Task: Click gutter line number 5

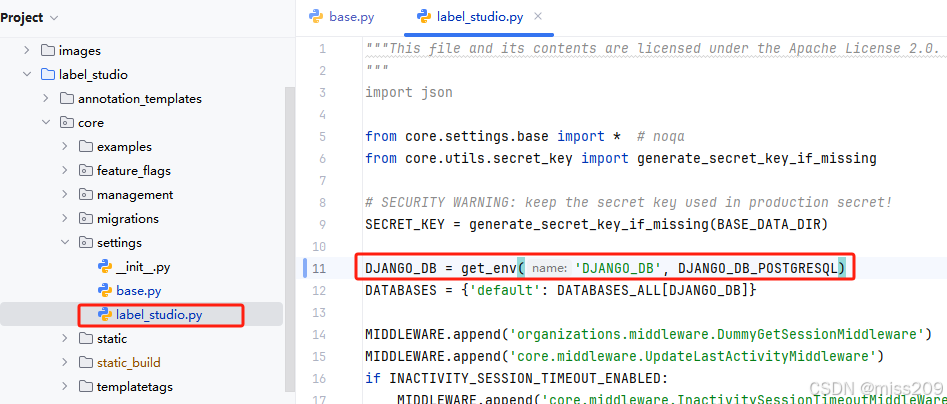Action: click(322, 136)
